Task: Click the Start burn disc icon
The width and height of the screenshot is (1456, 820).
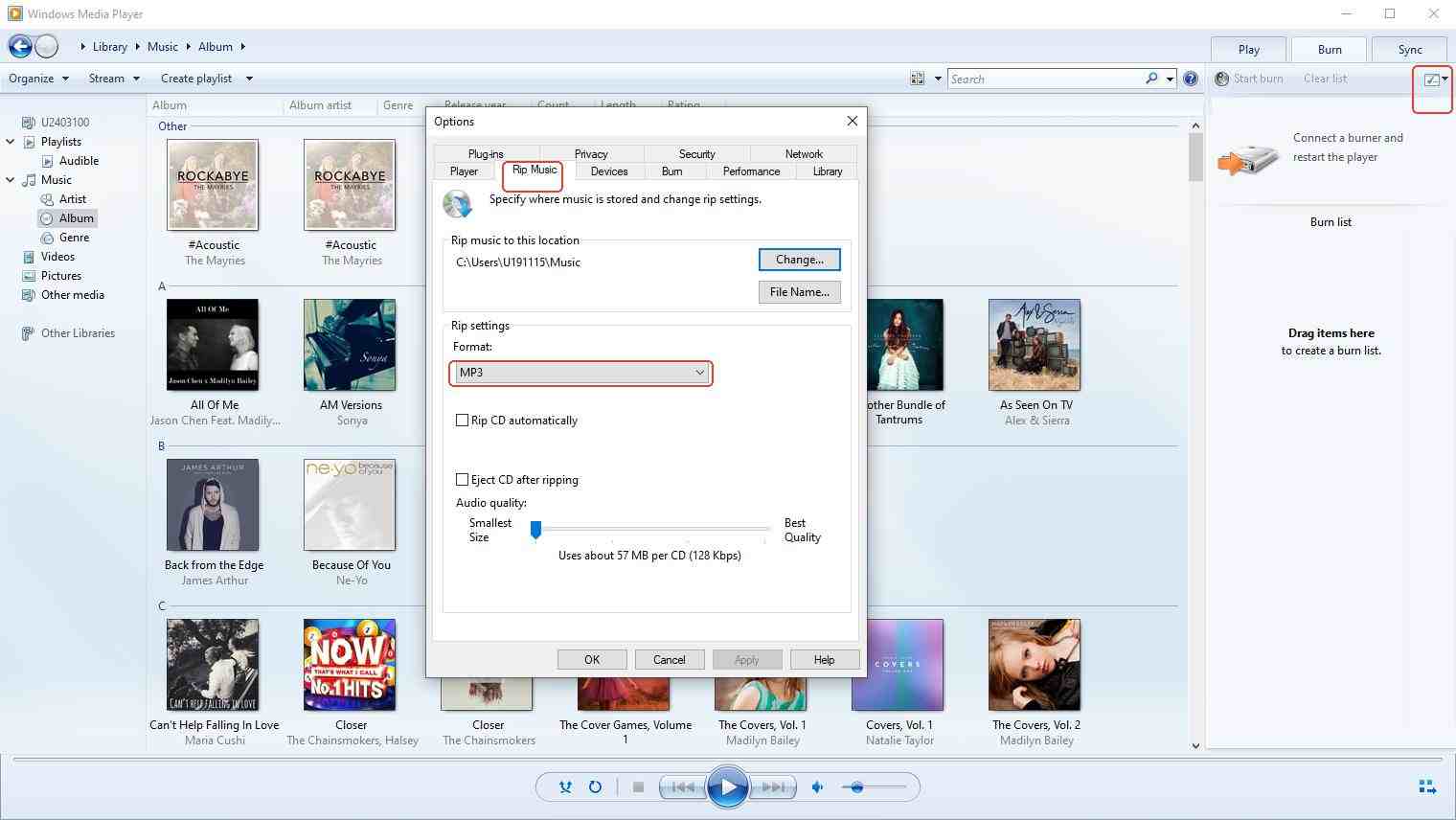Action: 1221,79
